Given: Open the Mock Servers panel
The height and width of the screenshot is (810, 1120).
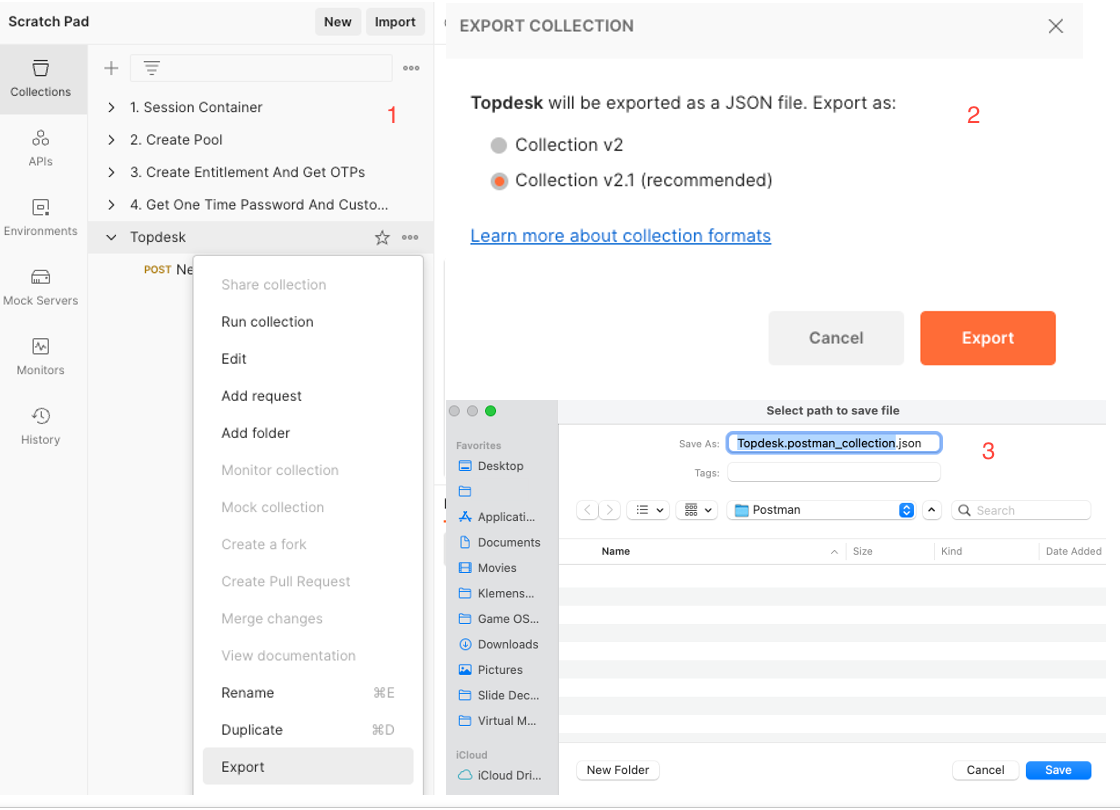Looking at the screenshot, I should (x=41, y=287).
